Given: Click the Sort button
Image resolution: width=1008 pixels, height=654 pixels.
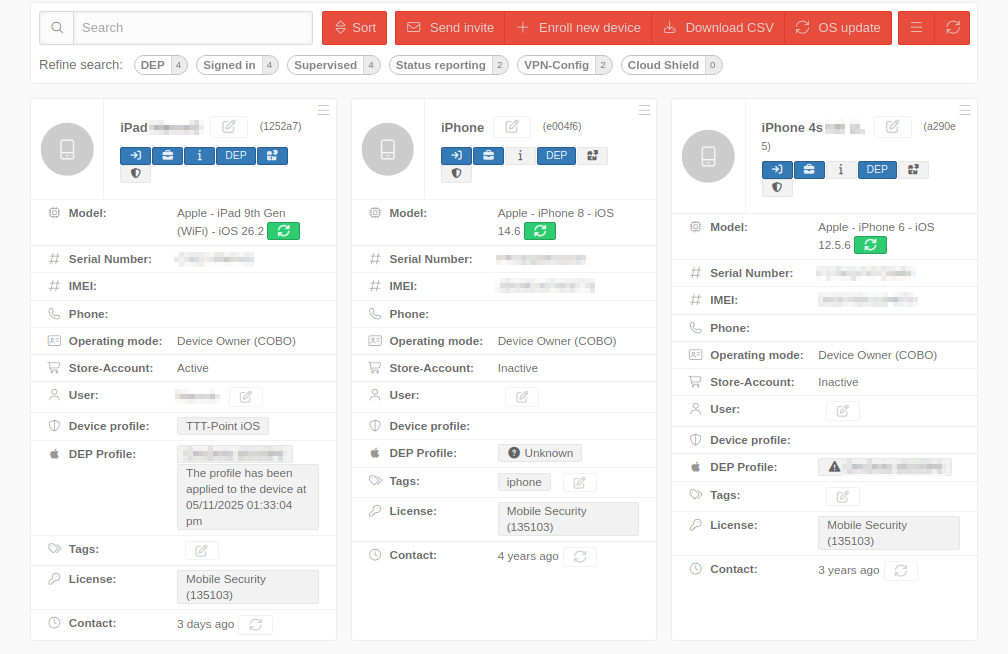Looking at the screenshot, I should coord(354,28).
